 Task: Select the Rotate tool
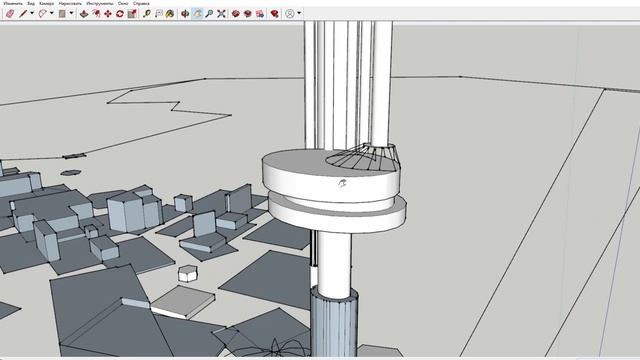pos(120,14)
